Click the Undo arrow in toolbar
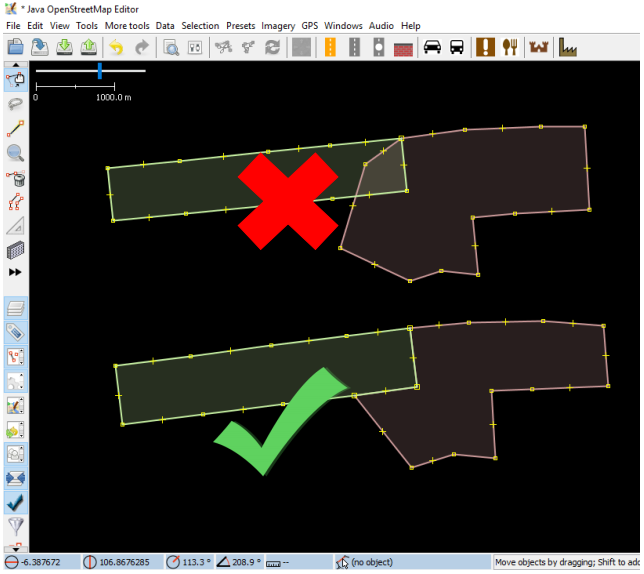Screen dimensions: 644x574 (116, 47)
